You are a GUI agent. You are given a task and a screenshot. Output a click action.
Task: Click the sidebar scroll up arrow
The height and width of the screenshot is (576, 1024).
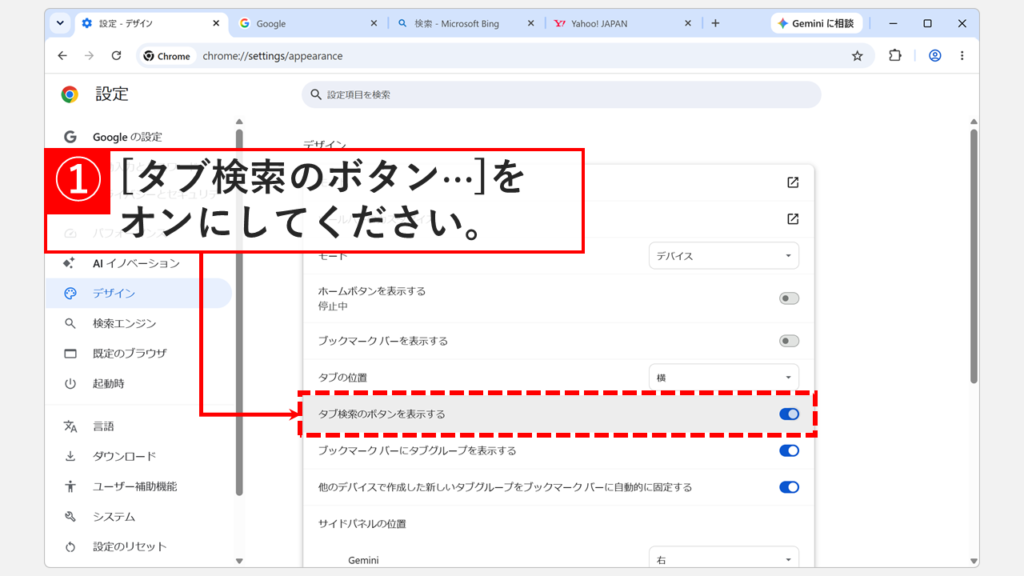click(239, 121)
